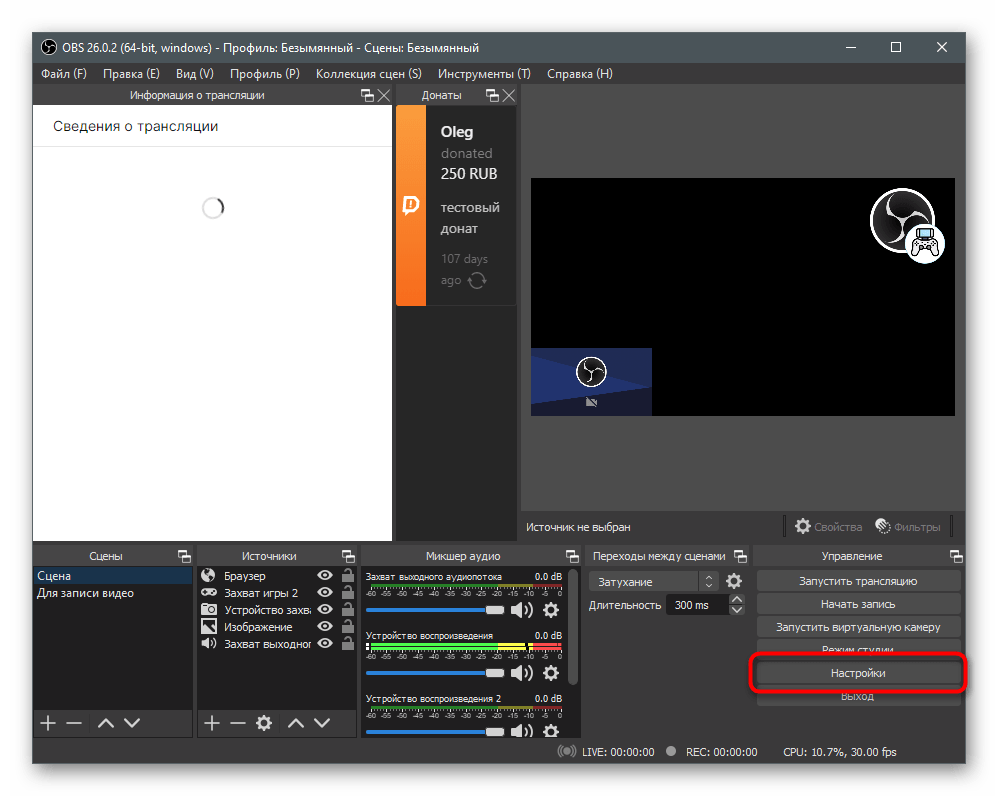The height and width of the screenshot is (796, 998).
Task: Mute the Захват выходного аудиопотока speaker icon
Action: (522, 610)
